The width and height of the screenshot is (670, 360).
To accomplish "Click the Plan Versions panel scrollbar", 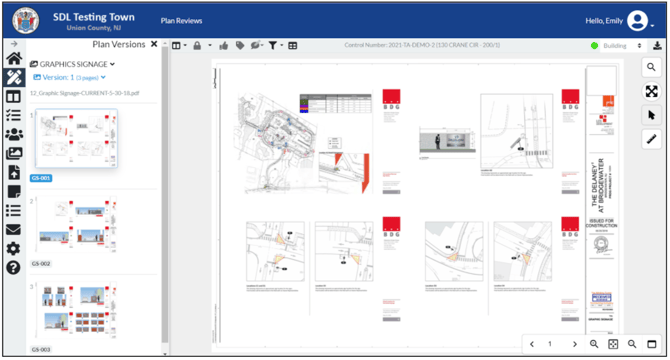I will [165, 194].
